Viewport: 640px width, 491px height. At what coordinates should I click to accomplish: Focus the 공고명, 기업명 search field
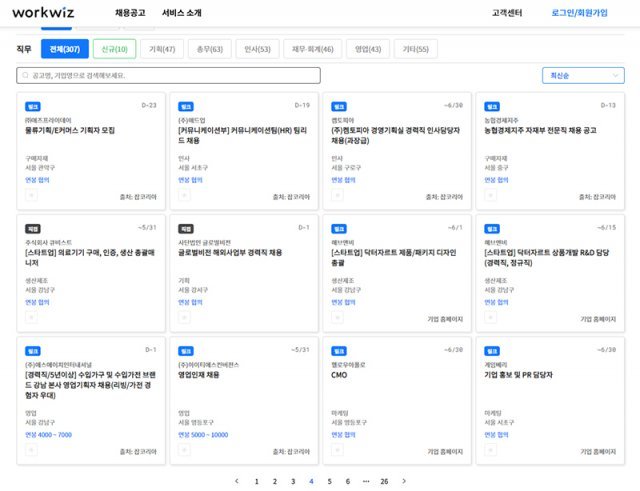click(168, 76)
